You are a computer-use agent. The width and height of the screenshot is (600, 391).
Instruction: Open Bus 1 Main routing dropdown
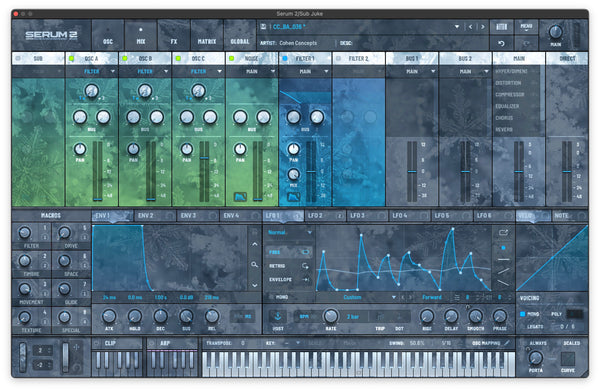point(412,72)
